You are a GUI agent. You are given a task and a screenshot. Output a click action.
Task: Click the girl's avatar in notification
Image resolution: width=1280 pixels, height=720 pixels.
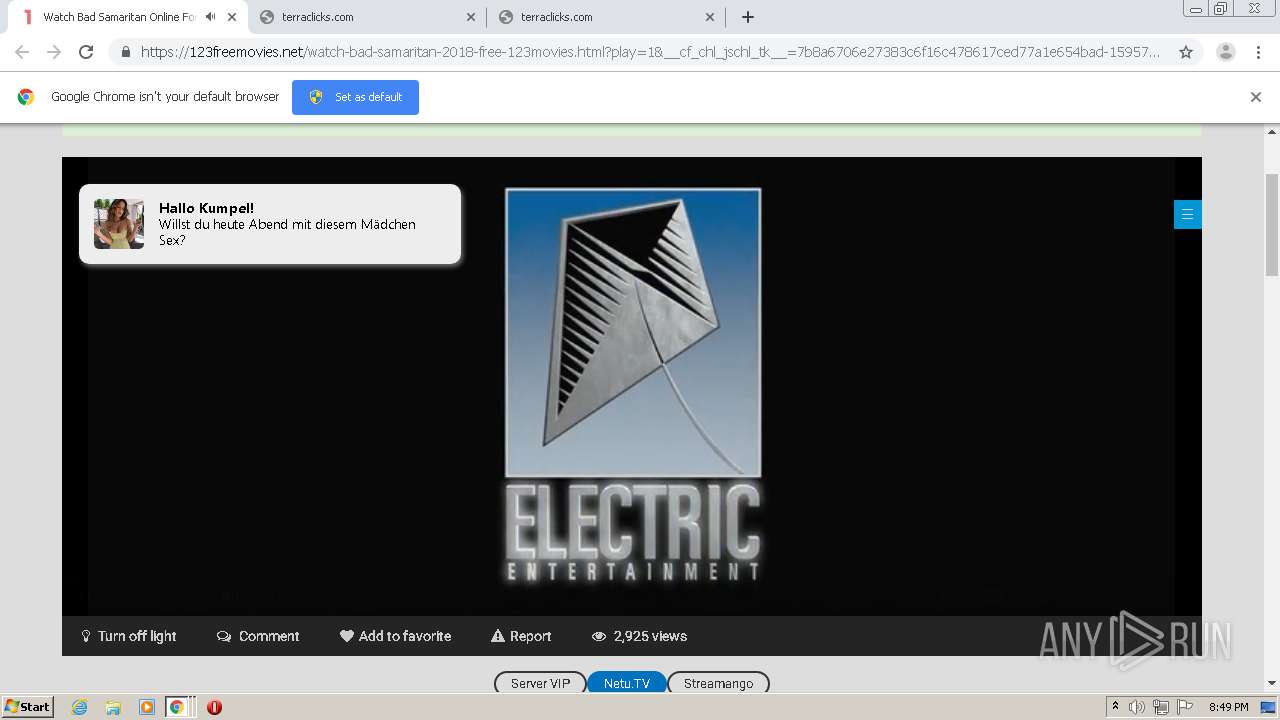tap(119, 223)
